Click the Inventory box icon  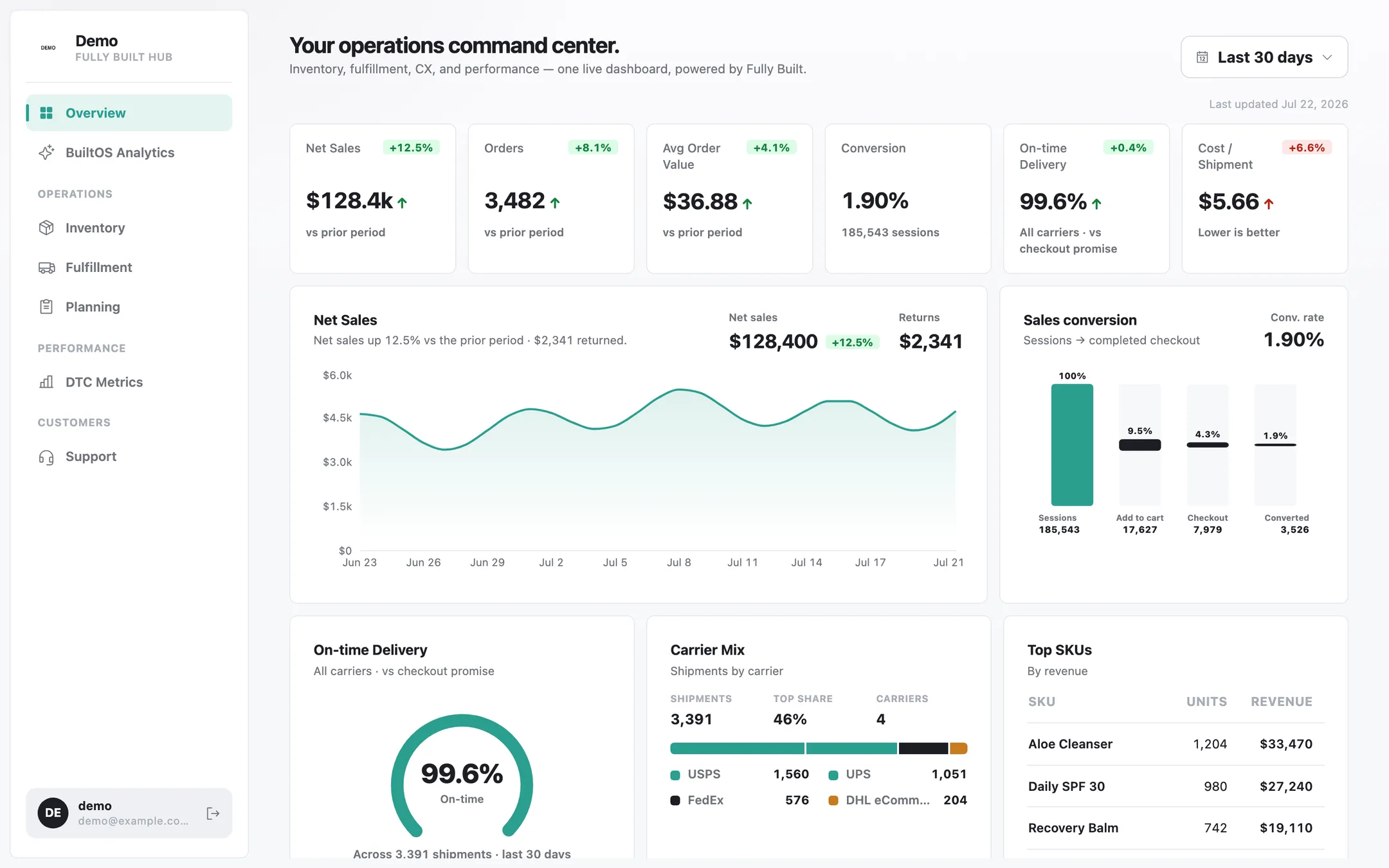(46, 228)
